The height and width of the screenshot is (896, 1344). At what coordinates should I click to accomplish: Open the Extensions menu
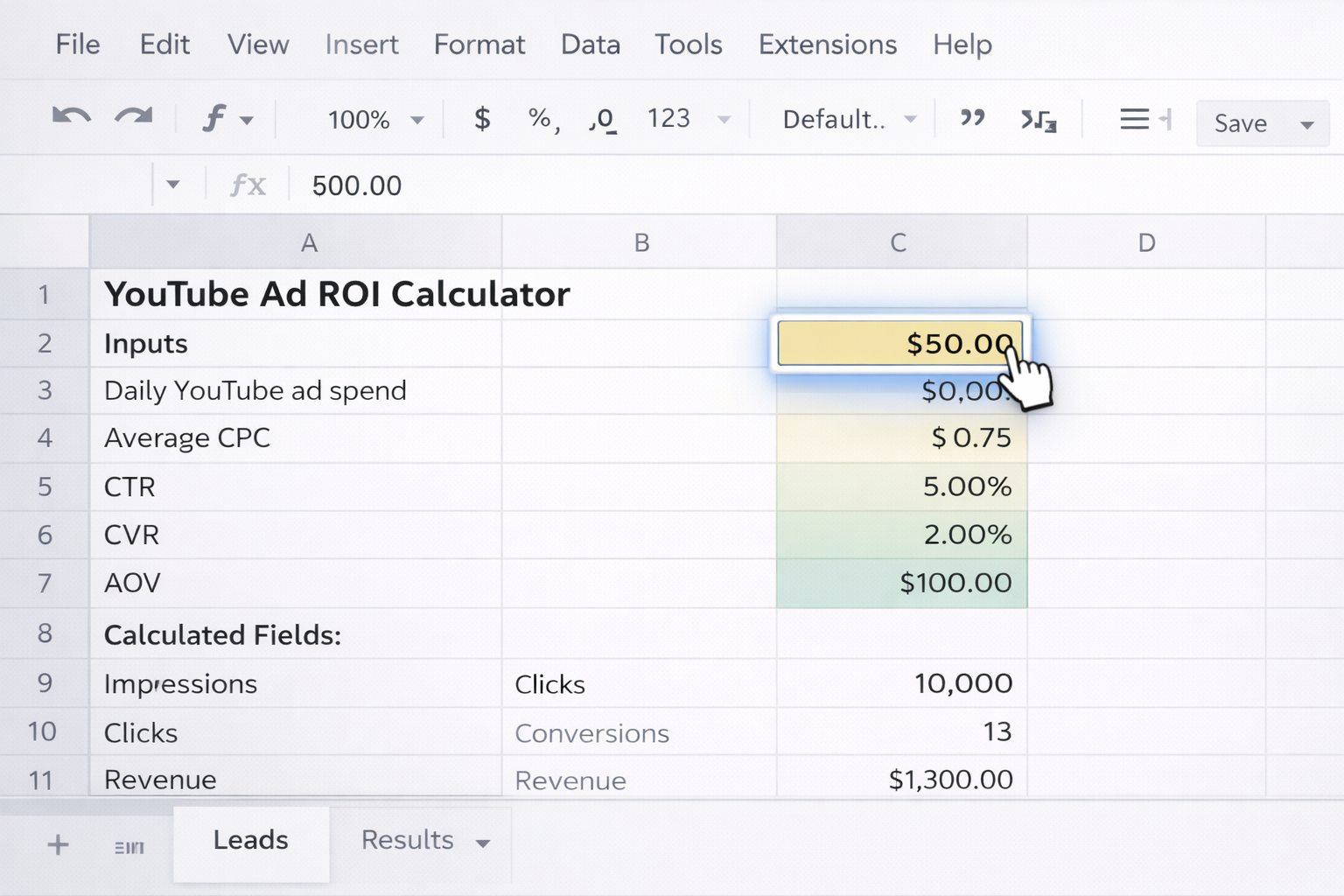pos(828,45)
